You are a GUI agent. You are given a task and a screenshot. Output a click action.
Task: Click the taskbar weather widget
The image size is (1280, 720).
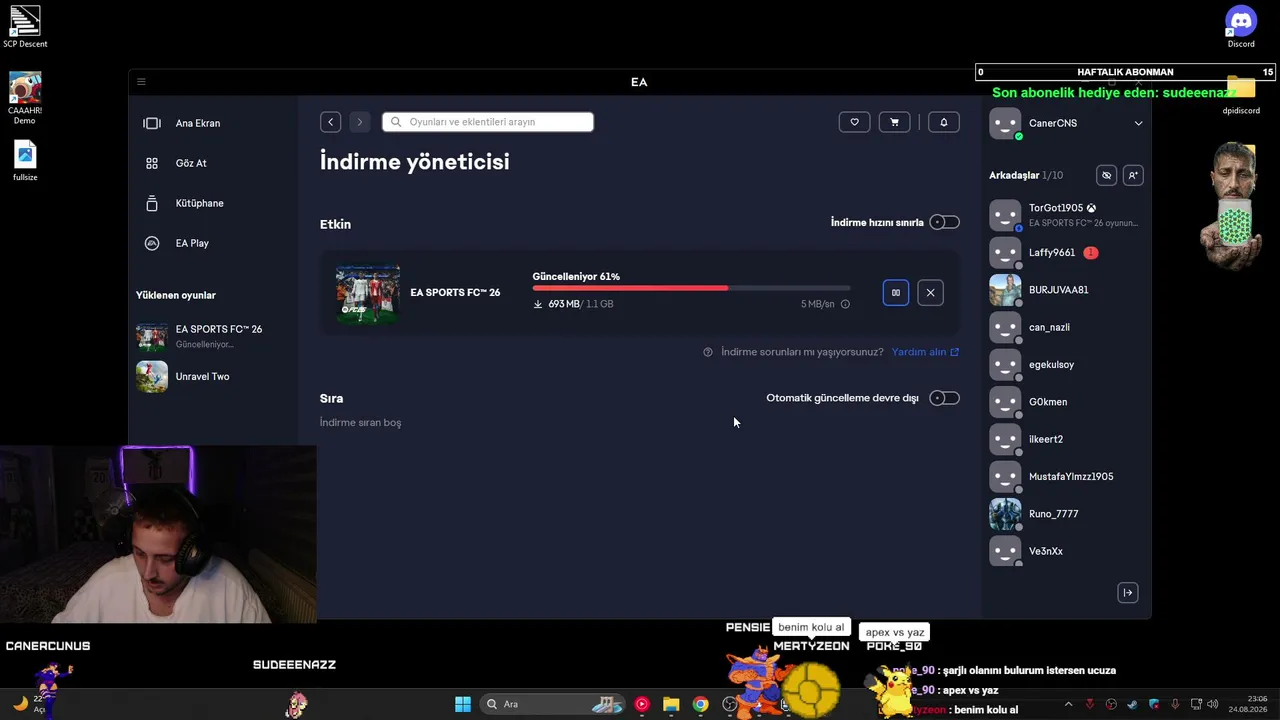28,704
